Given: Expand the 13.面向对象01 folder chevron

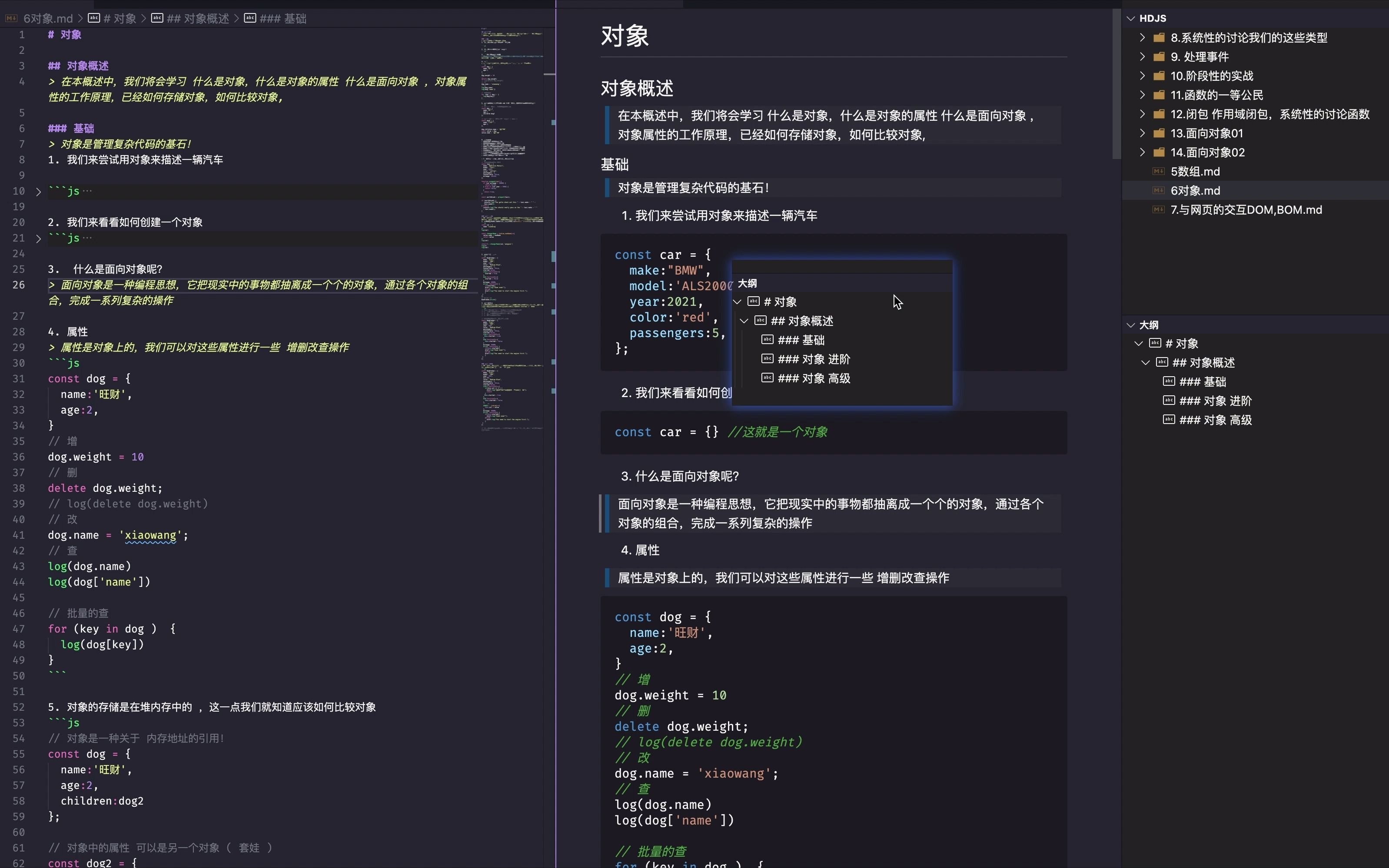Looking at the screenshot, I should pyautogui.click(x=1143, y=133).
